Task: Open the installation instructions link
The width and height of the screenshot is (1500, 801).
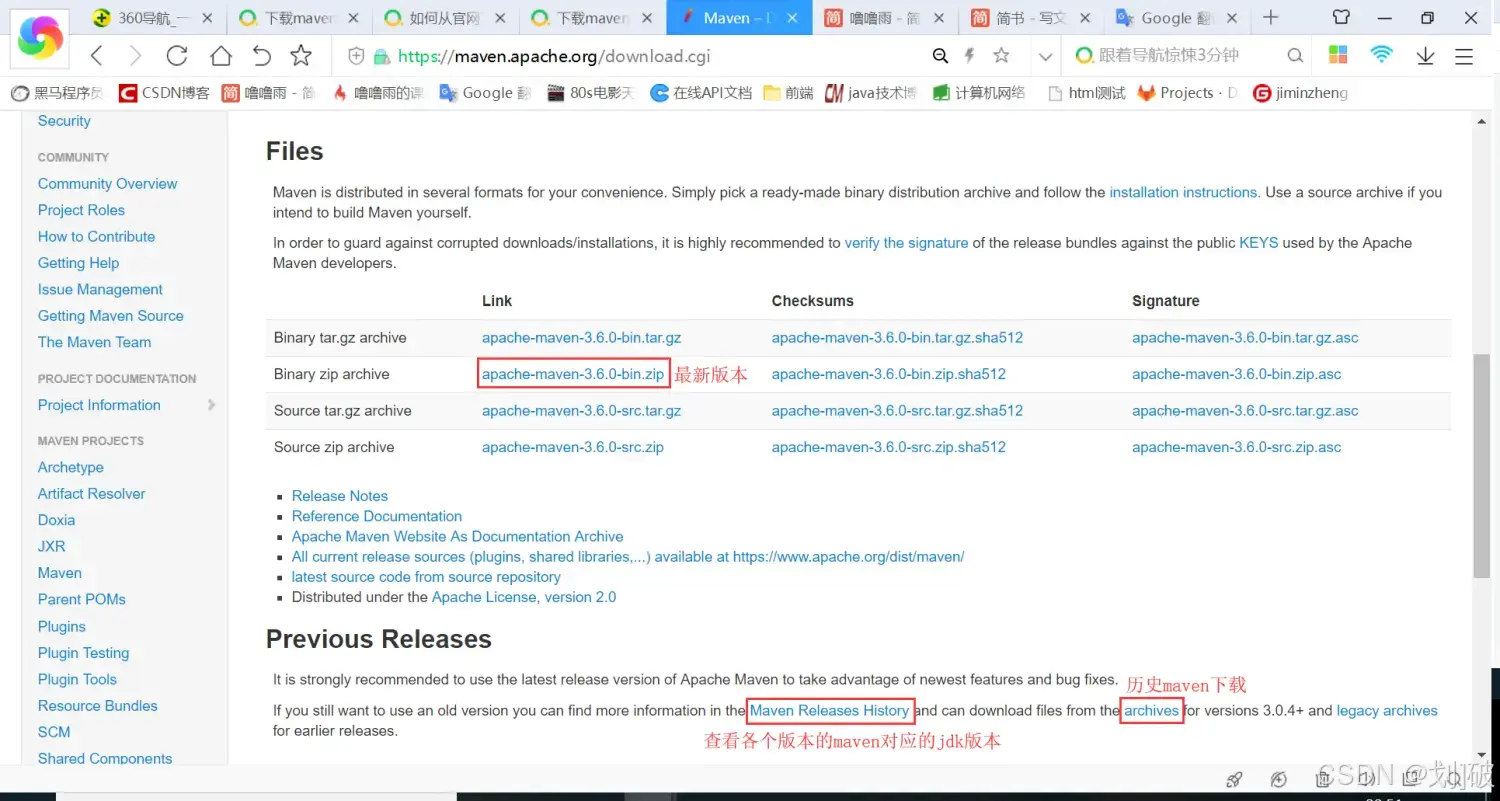Action: coord(1183,192)
